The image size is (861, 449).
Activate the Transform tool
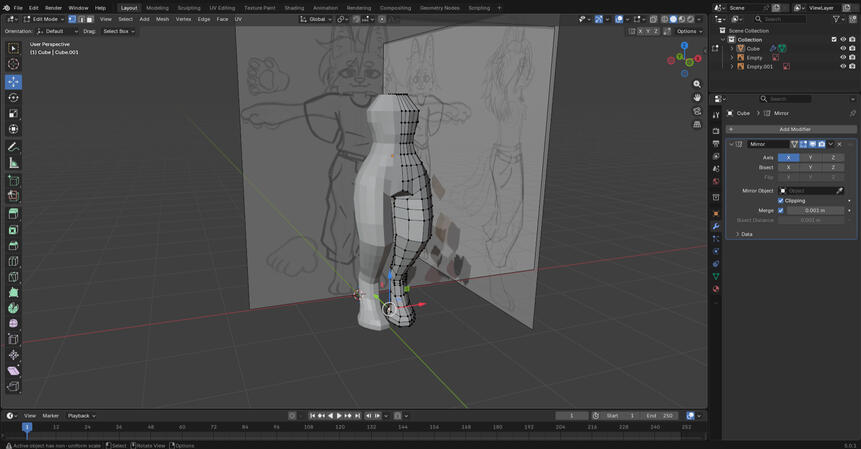tap(13, 129)
